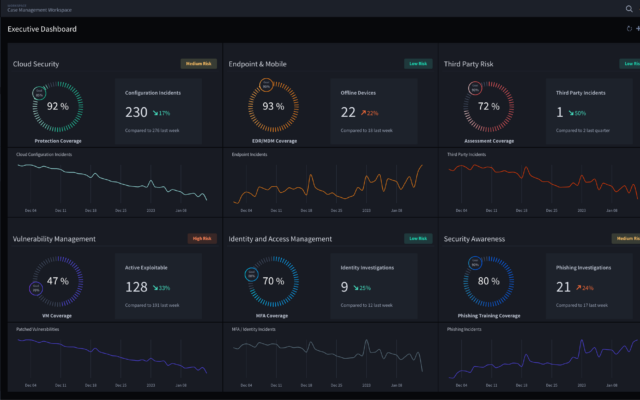Open the search icon in top bar
Viewport: 640px width, 400px height.
tap(629, 9)
